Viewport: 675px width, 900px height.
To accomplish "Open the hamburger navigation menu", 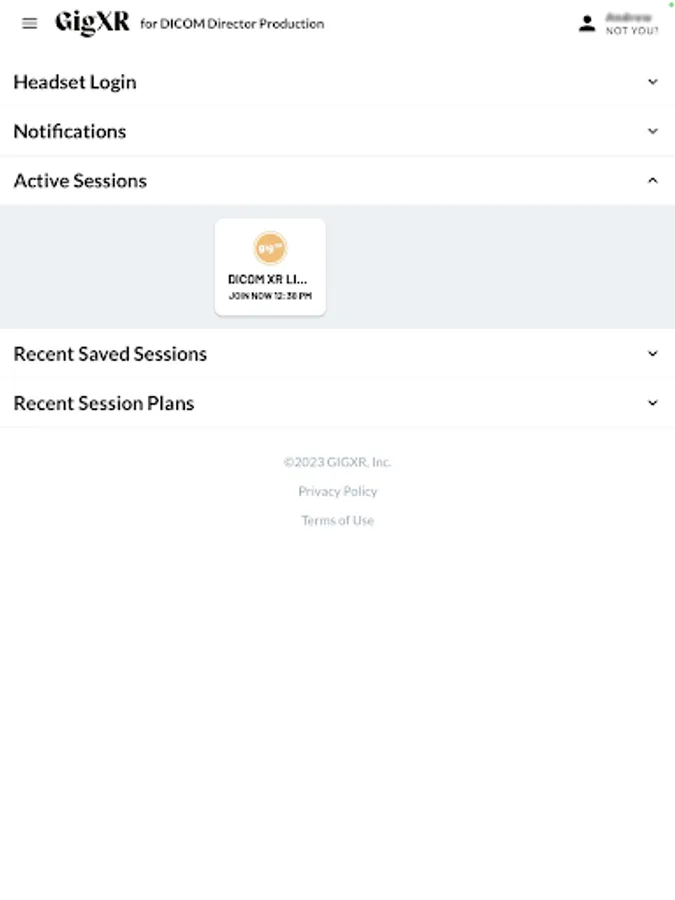I will point(29,24).
